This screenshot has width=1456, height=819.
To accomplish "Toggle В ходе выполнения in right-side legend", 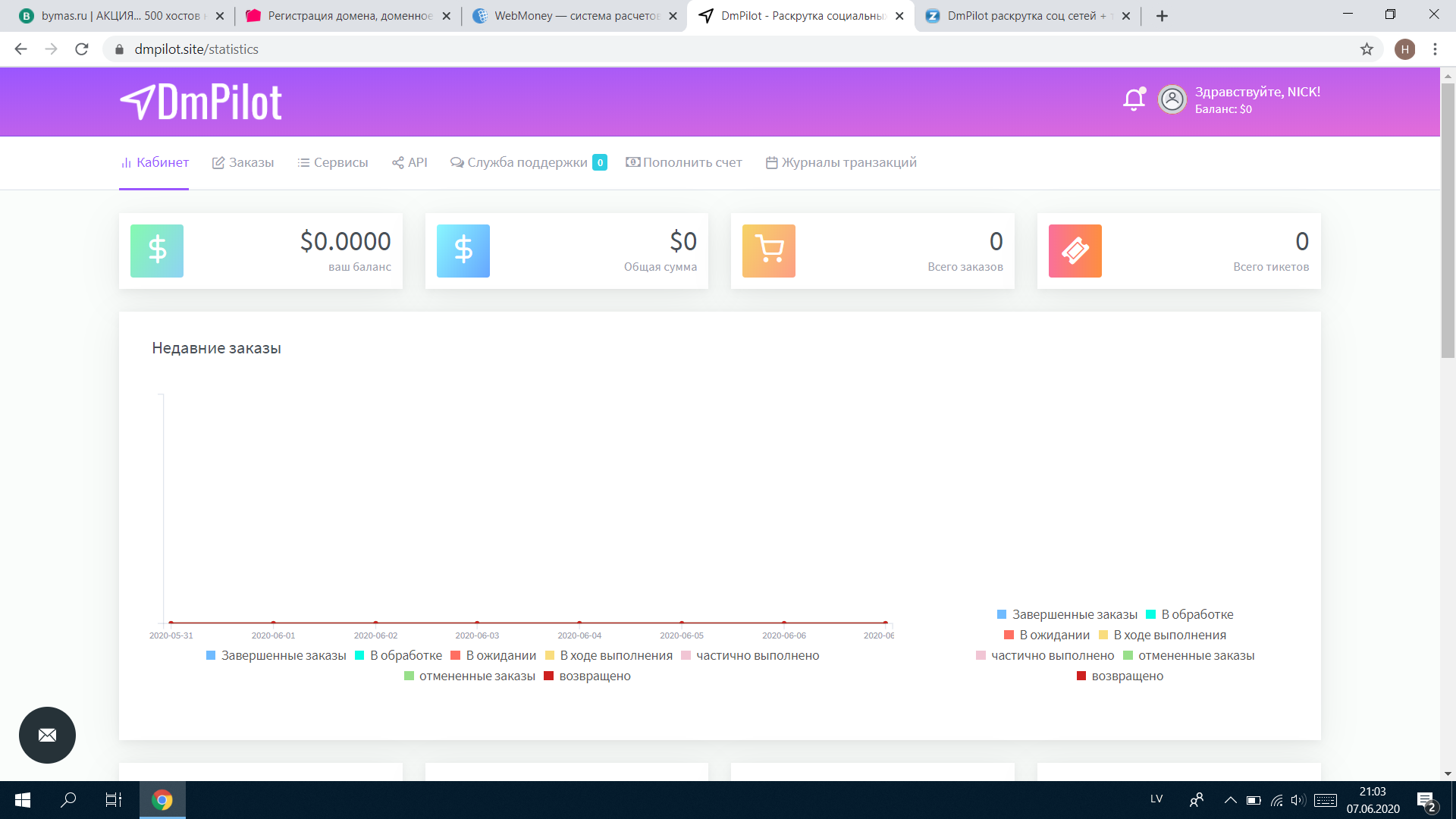I will pos(1163,635).
